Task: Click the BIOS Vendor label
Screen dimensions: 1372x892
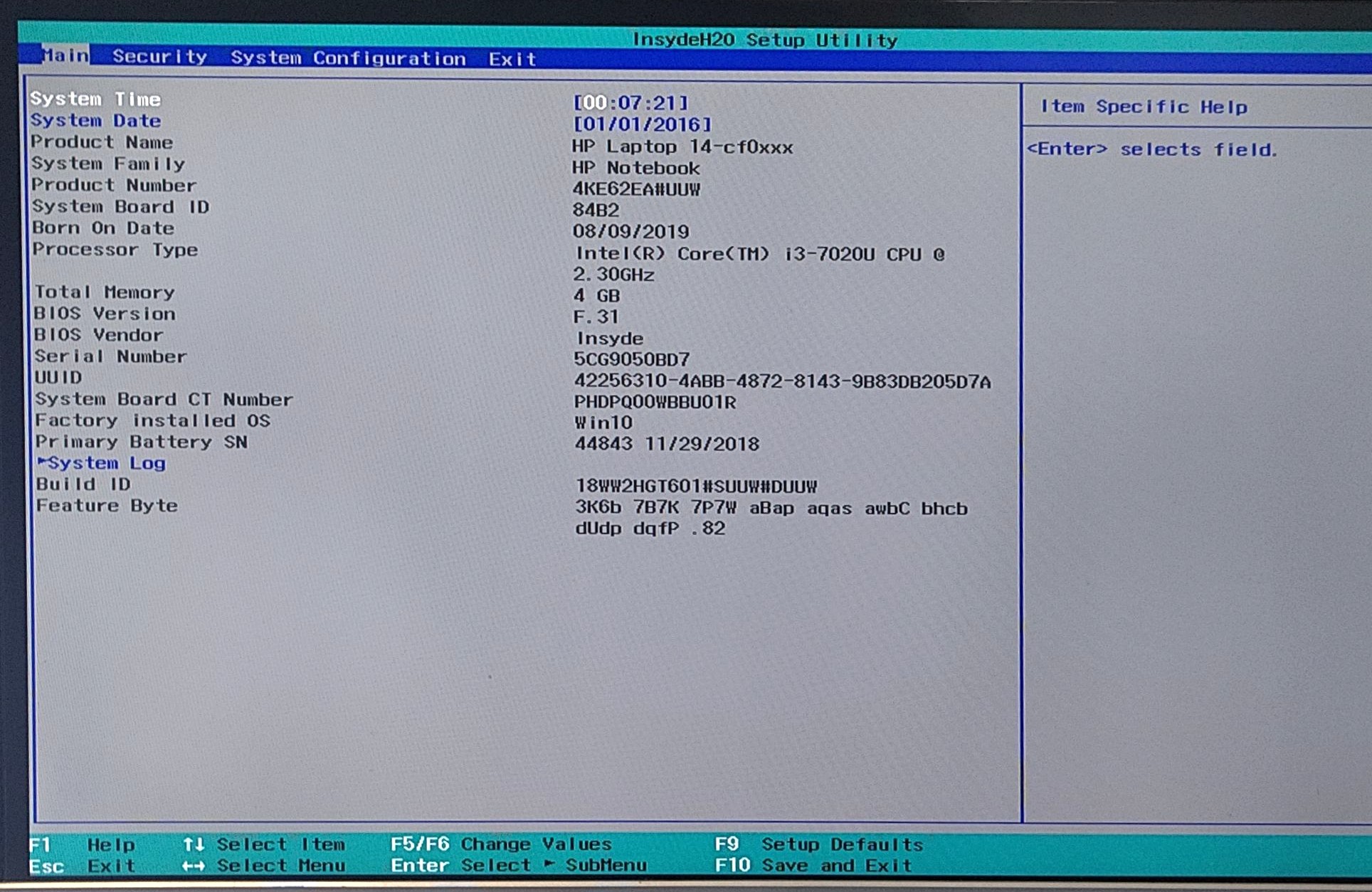Action: [x=99, y=335]
